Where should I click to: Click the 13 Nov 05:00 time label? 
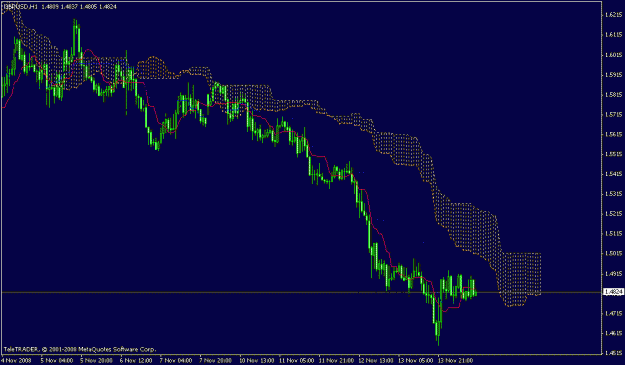pos(417,360)
